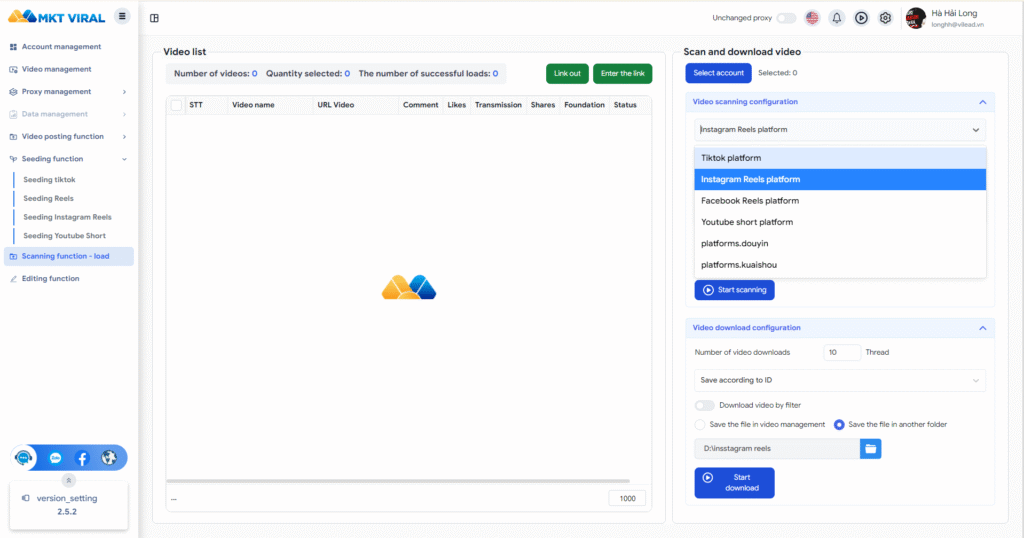Click double-chevron collapse icon above version
Screen dimensions: 1024x538
point(69,481)
